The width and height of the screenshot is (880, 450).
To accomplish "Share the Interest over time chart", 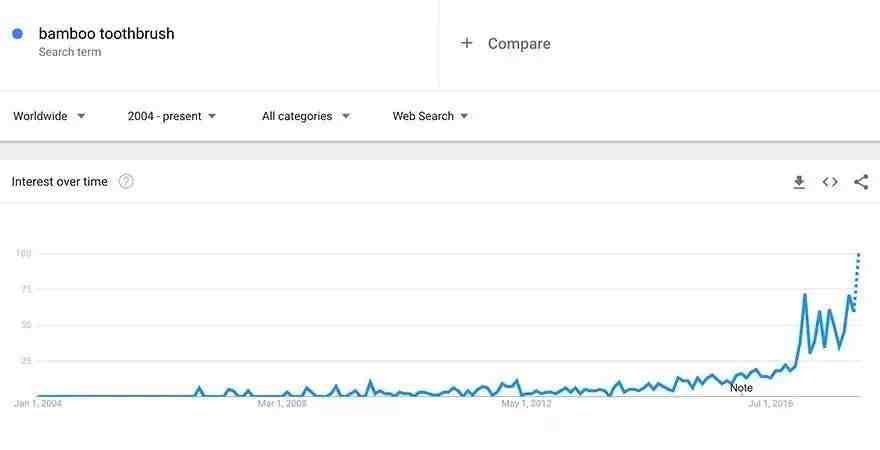I will click(861, 182).
